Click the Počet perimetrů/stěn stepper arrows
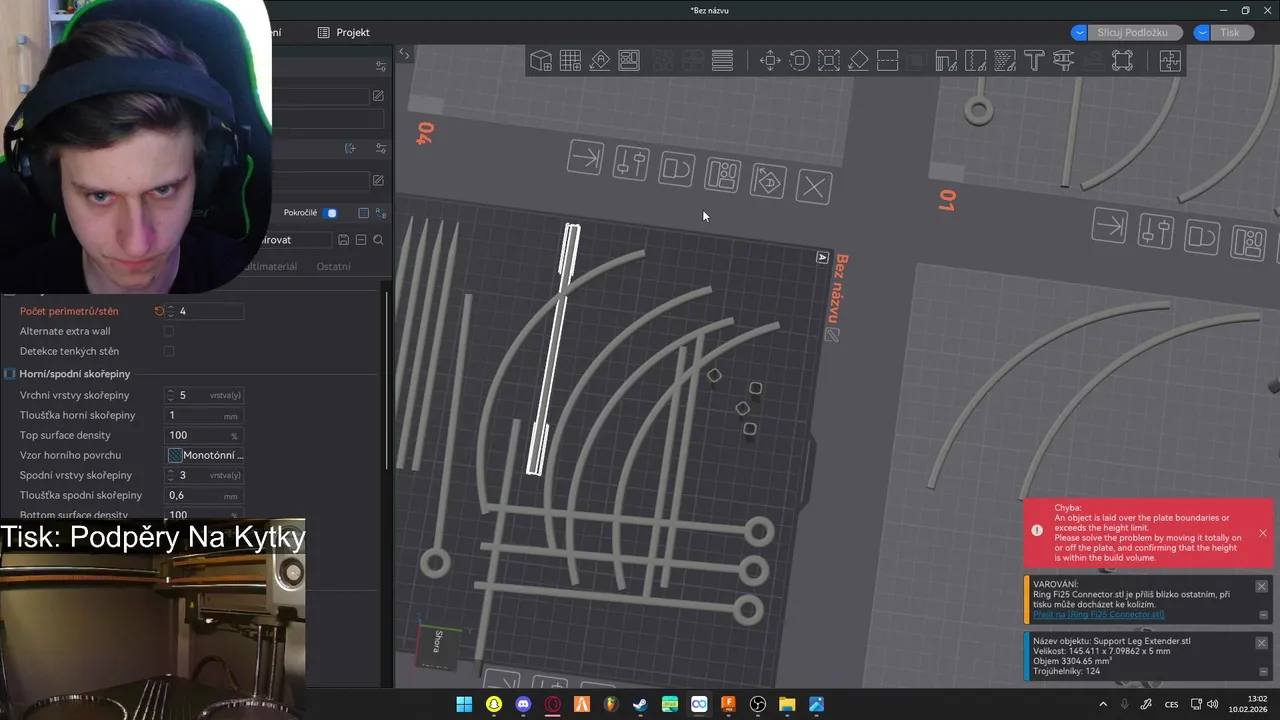The width and height of the screenshot is (1280, 720). 171,311
